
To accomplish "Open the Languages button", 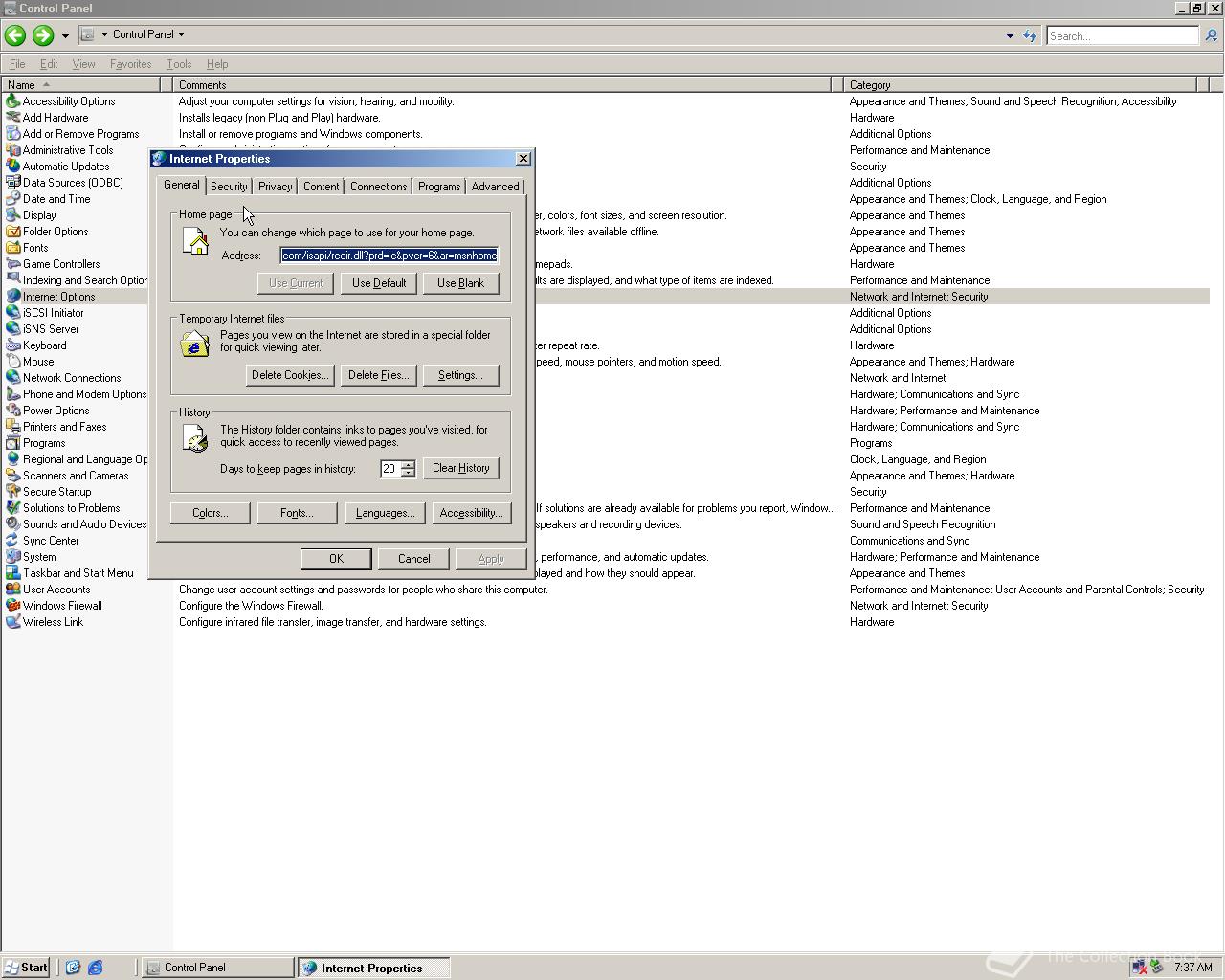I will (x=385, y=513).
